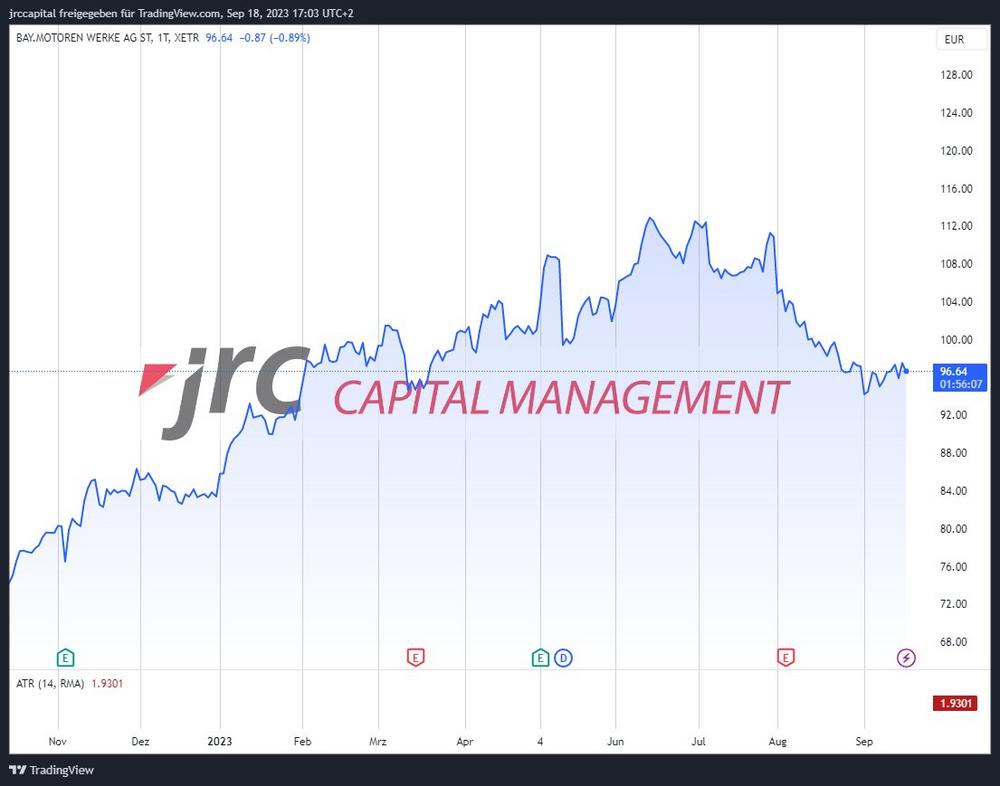Click the blue dividend D marker
The width and height of the screenshot is (1000, 786).
[x=563, y=657]
